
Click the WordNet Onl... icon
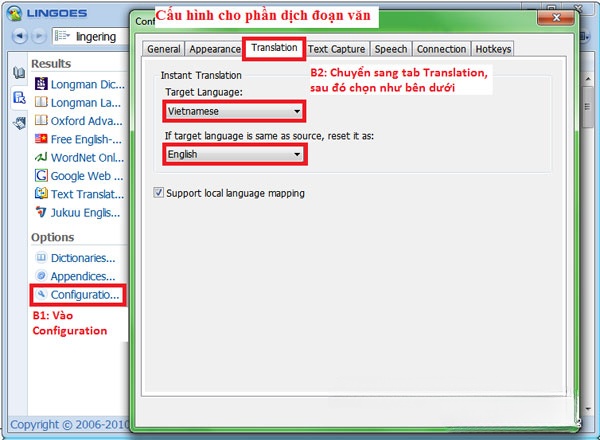point(41,157)
